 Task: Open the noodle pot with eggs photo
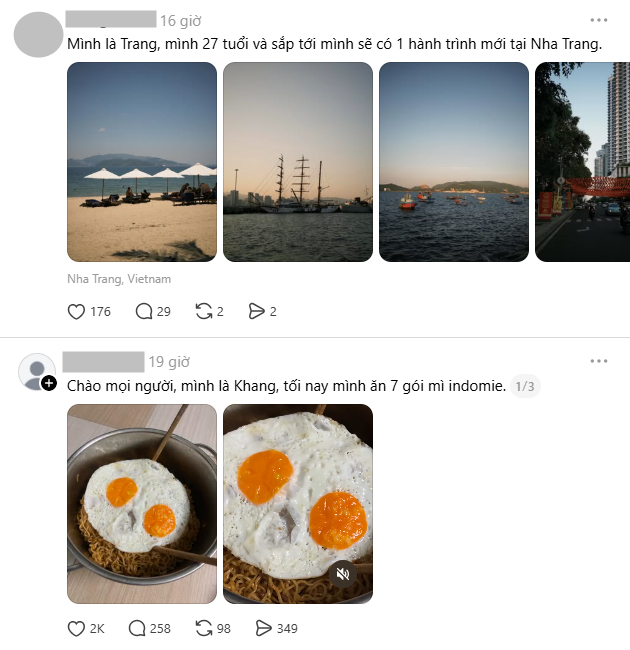pos(142,504)
